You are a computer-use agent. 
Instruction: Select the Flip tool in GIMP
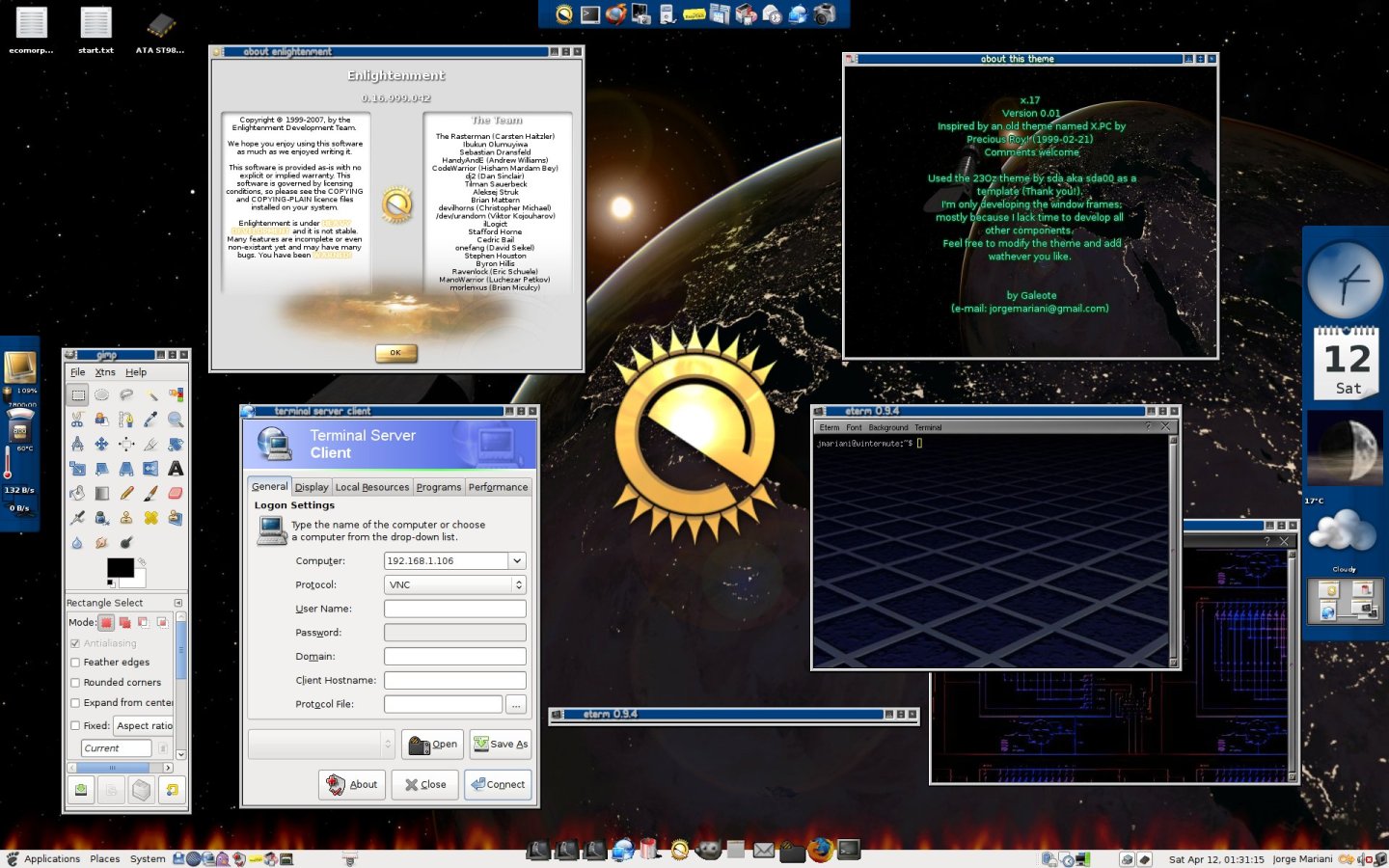[x=150, y=469]
